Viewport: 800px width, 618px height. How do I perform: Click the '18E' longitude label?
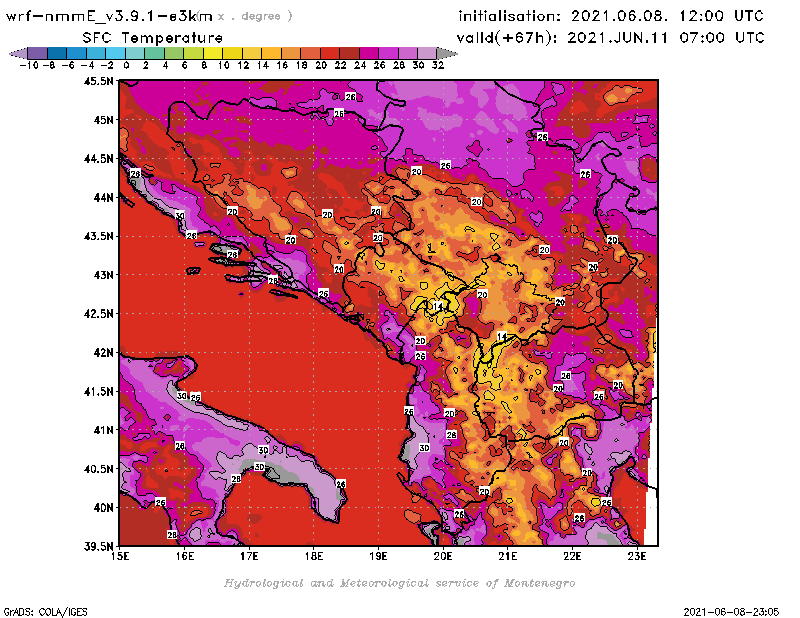point(314,556)
